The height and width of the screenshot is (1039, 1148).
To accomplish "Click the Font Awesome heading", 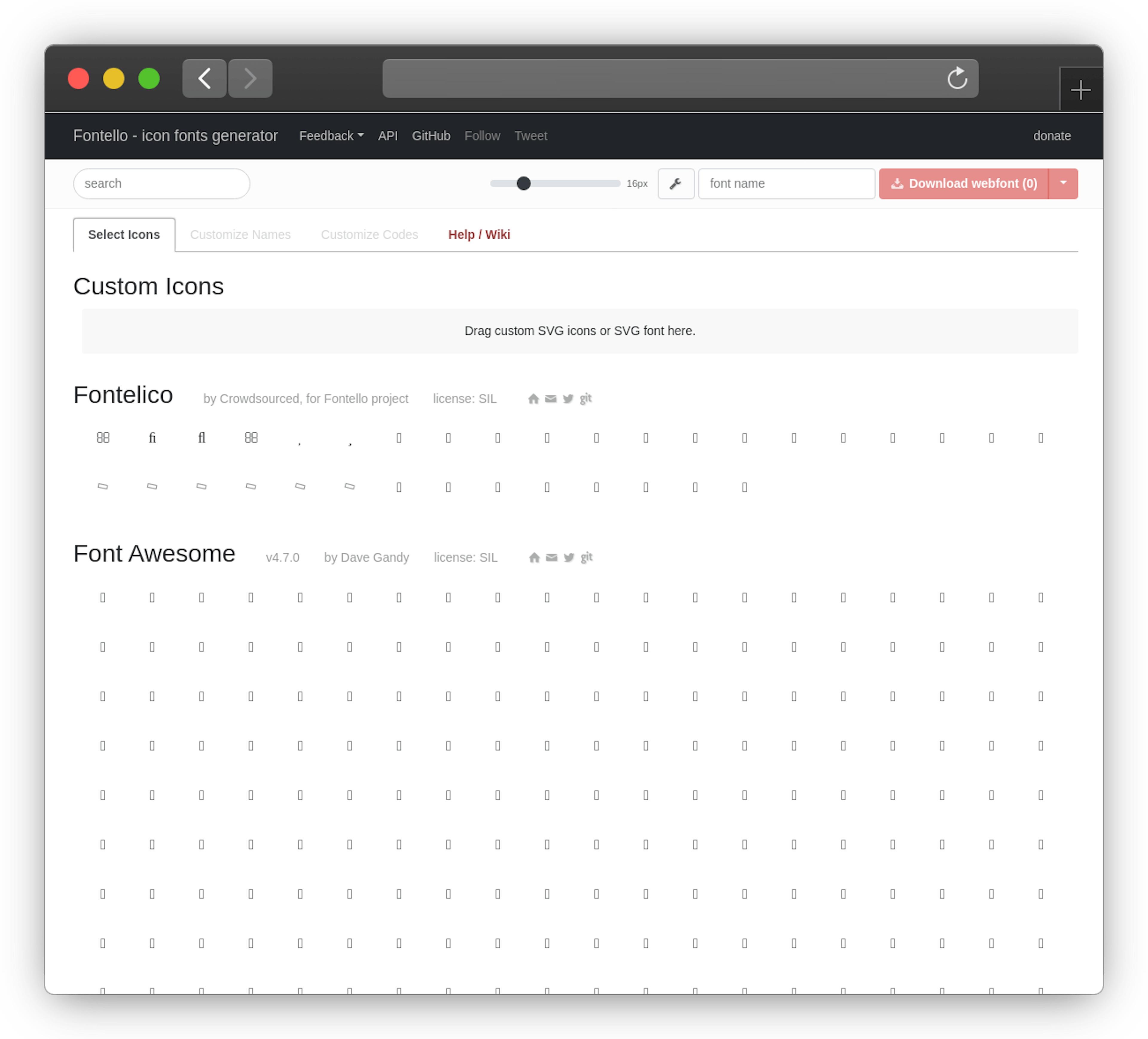I will [154, 554].
